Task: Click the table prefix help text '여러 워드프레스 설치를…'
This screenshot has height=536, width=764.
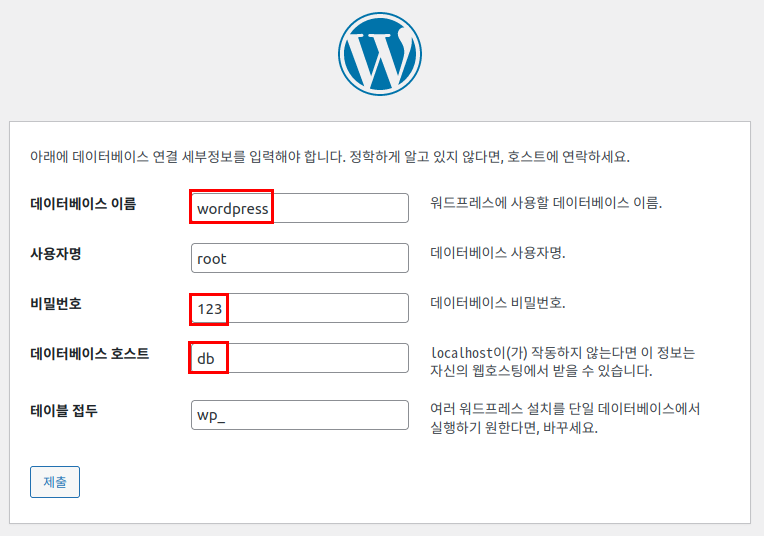Action: pos(565,418)
